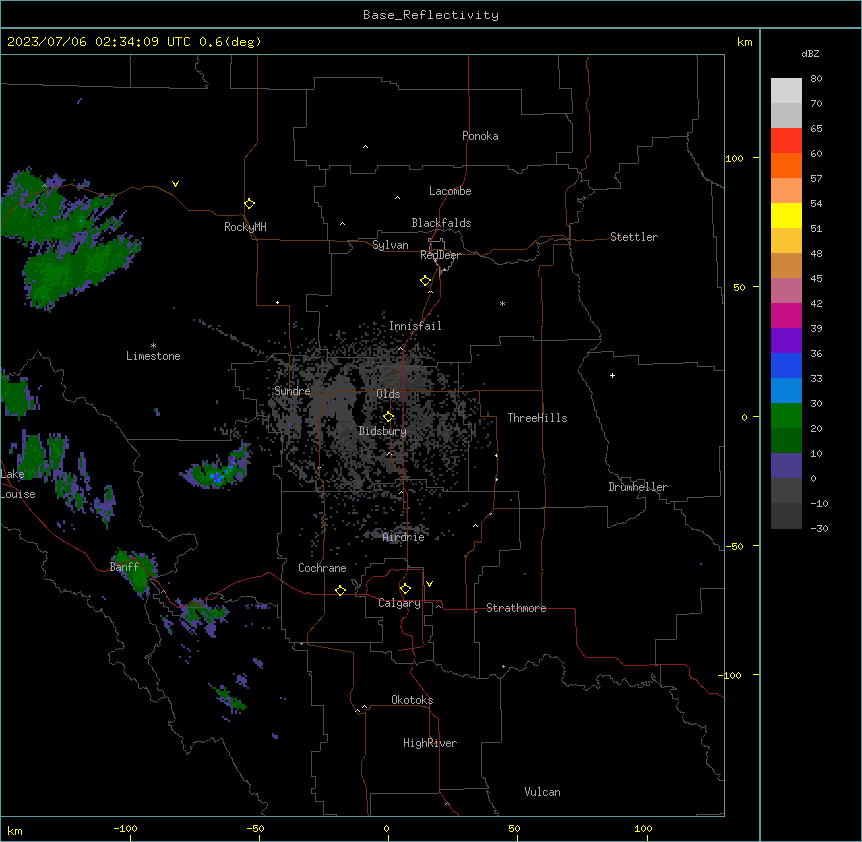The width and height of the screenshot is (862, 842).
Task: Select the yellow diamond marker near Olds
Action: click(x=388, y=417)
